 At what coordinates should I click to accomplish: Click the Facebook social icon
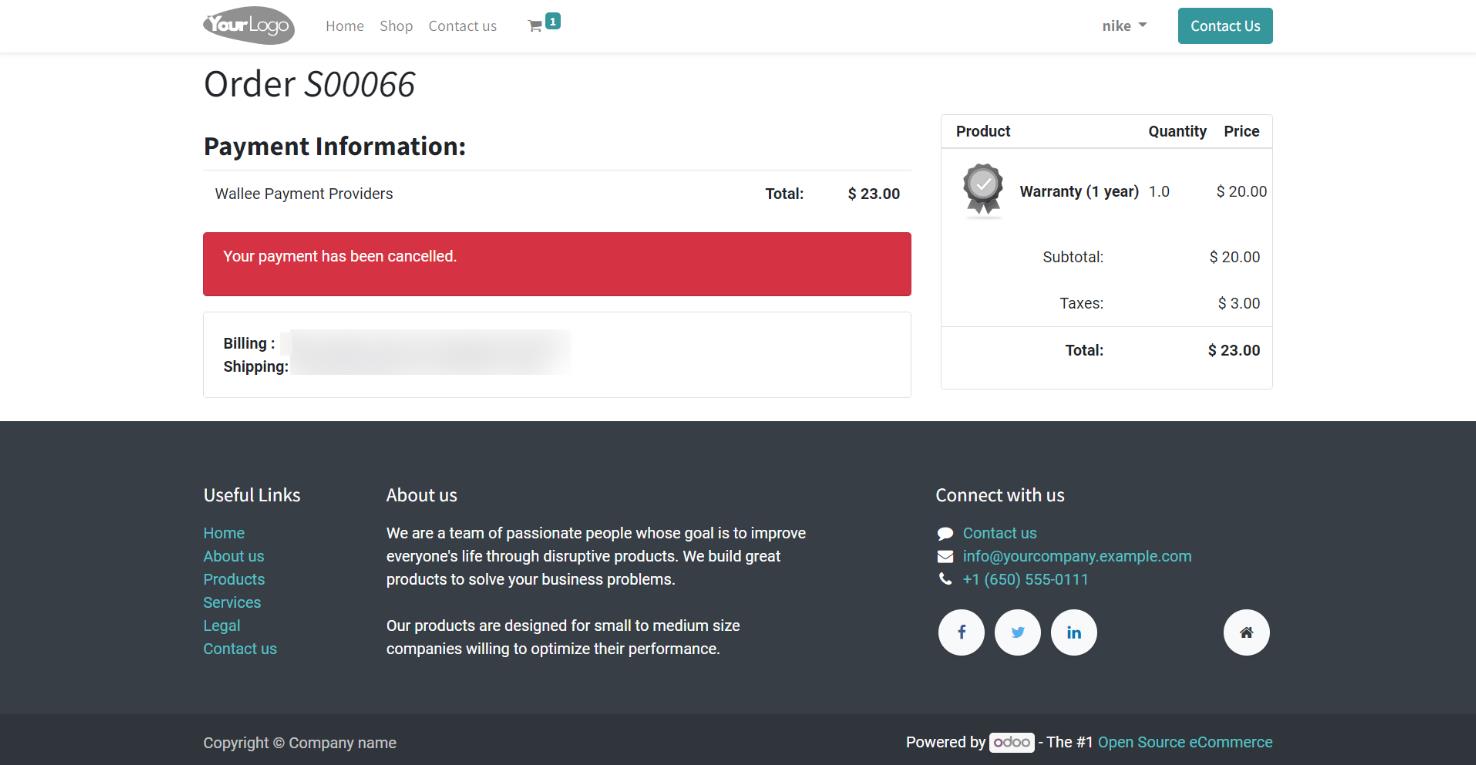(961, 632)
